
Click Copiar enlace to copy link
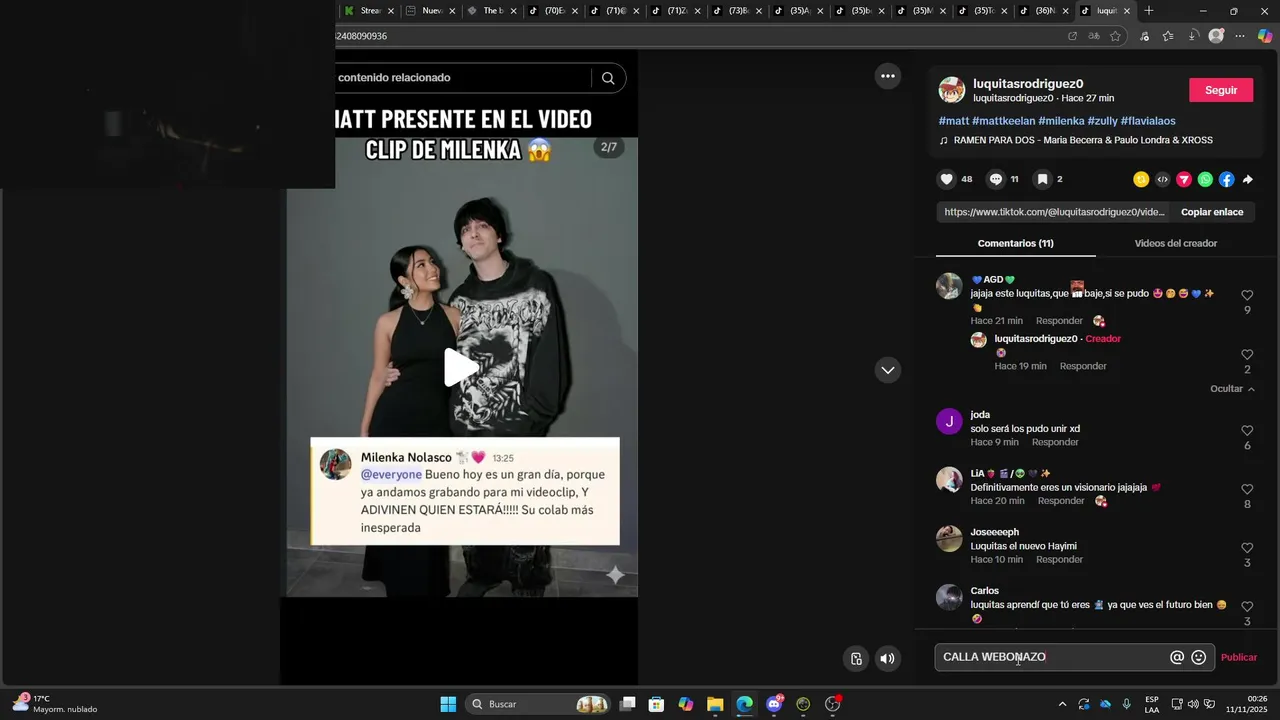tap(1212, 212)
